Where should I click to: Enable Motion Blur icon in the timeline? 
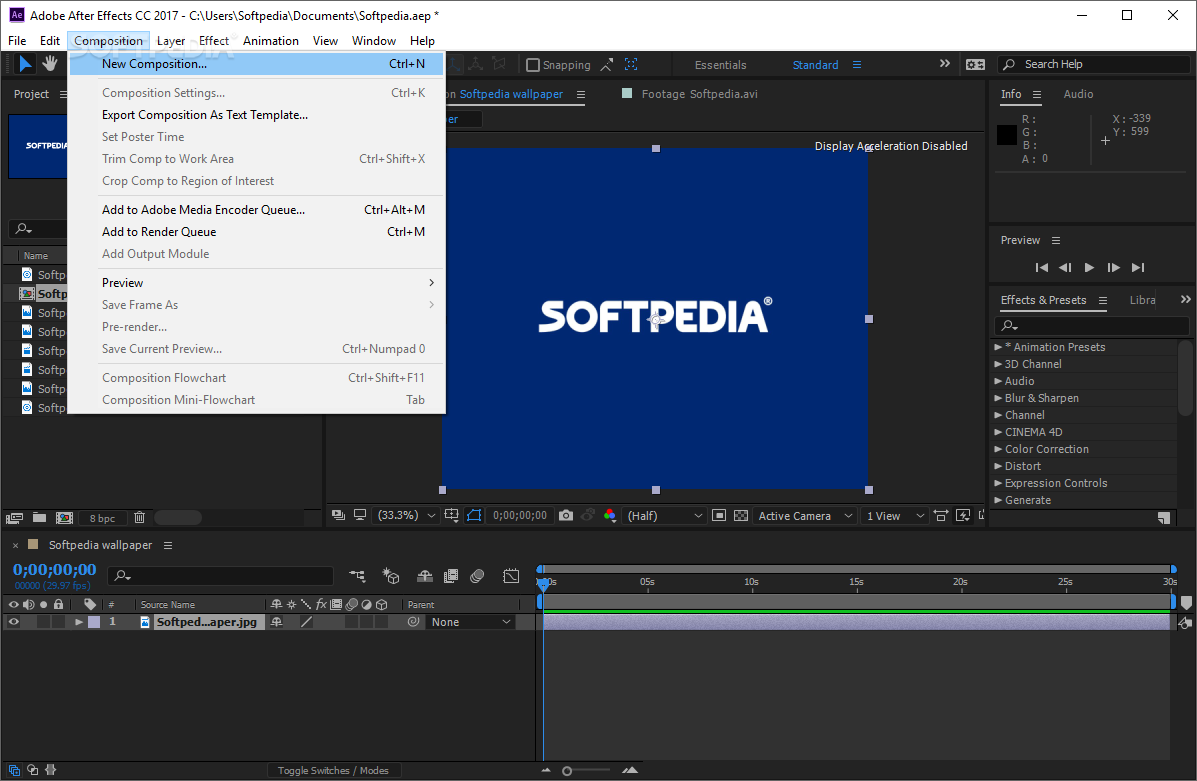coord(477,576)
